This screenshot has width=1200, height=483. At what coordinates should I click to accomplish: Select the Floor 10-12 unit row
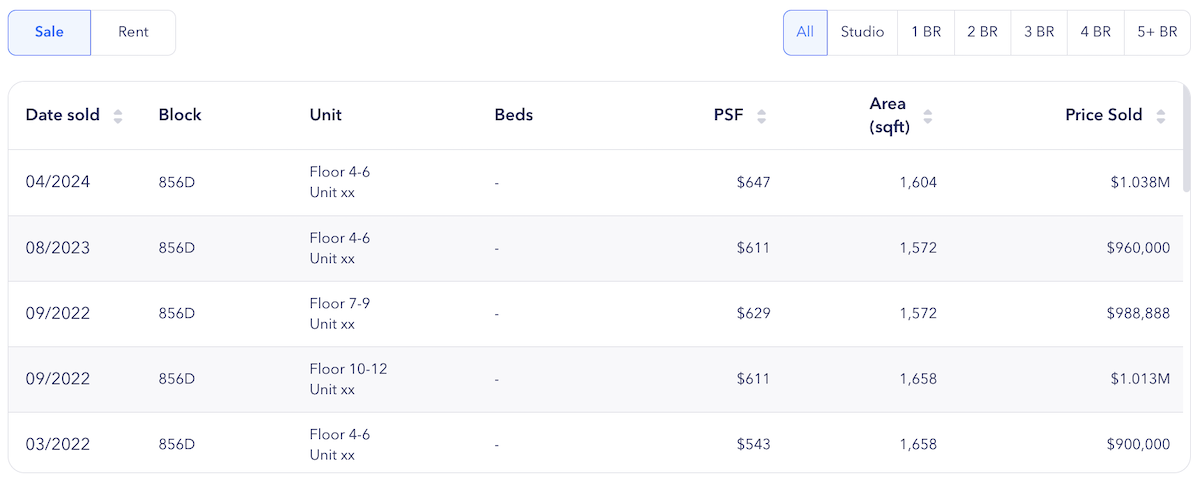[596, 379]
